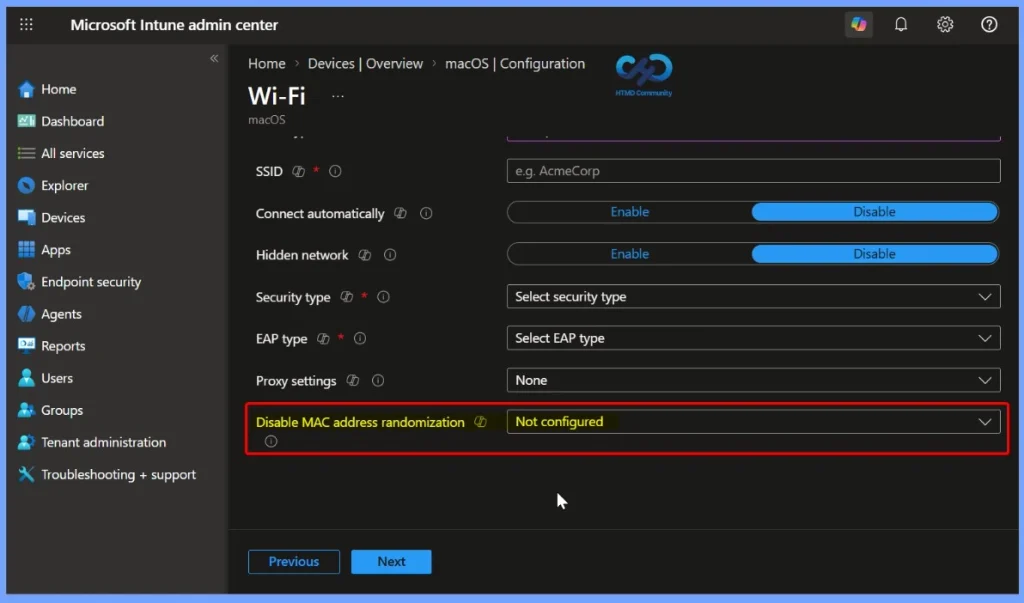Click the Users icon in sidebar
1024x603 pixels.
(x=26, y=378)
